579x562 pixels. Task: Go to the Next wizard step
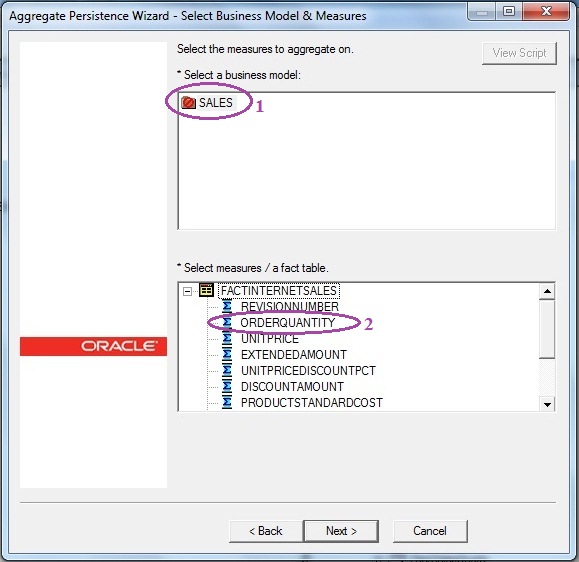(341, 531)
